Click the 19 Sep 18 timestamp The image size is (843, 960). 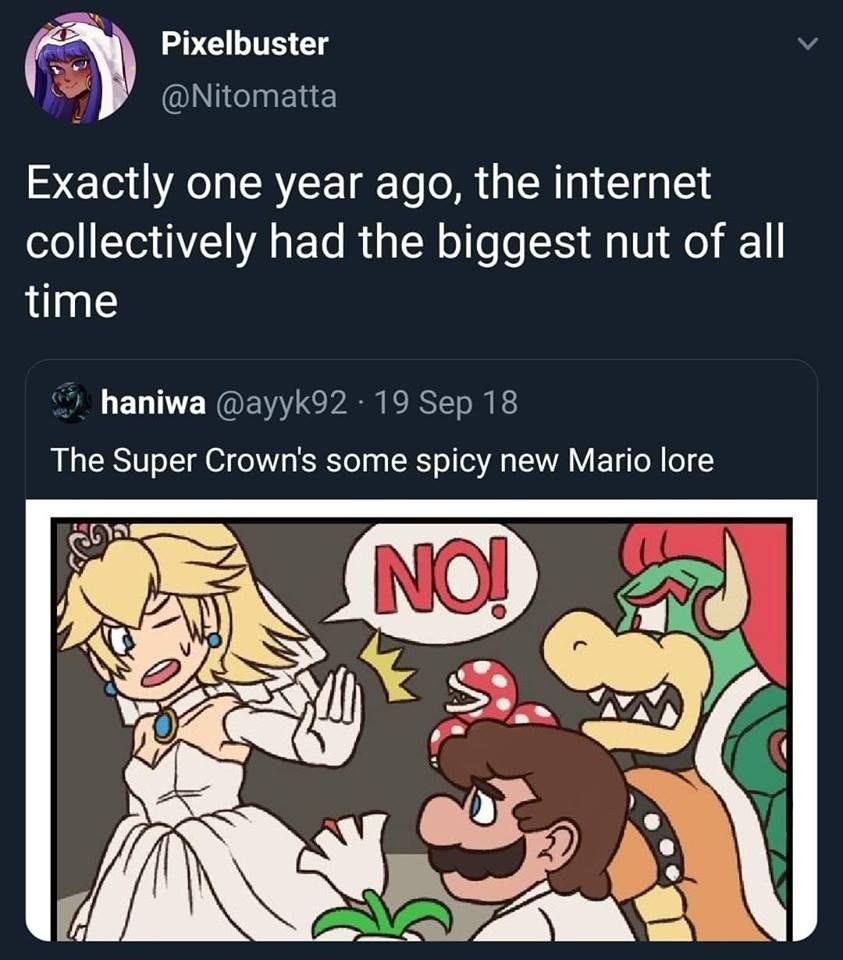445,402
